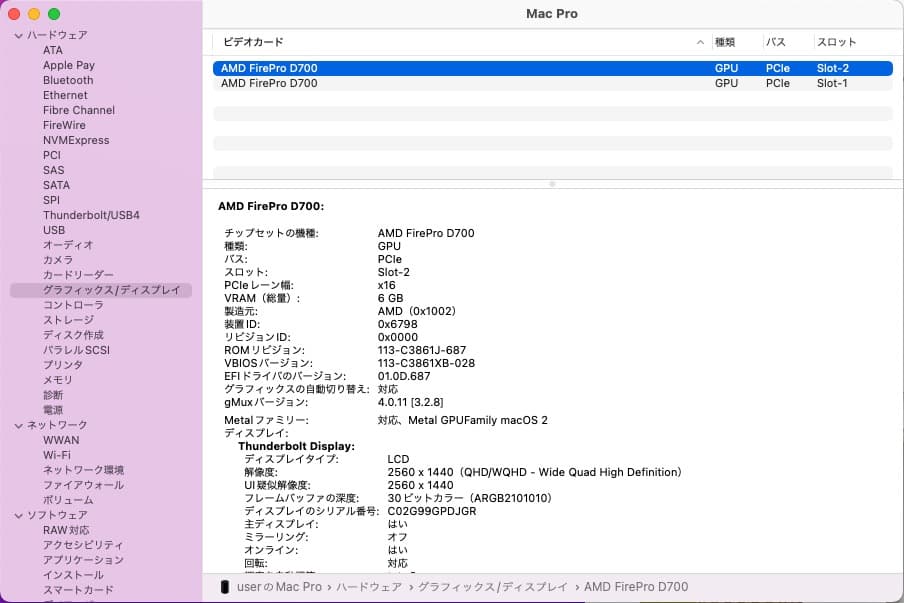Image resolution: width=904 pixels, height=603 pixels.
Task: Collapse the ソフトウェア sidebar section
Action: [x=18, y=515]
